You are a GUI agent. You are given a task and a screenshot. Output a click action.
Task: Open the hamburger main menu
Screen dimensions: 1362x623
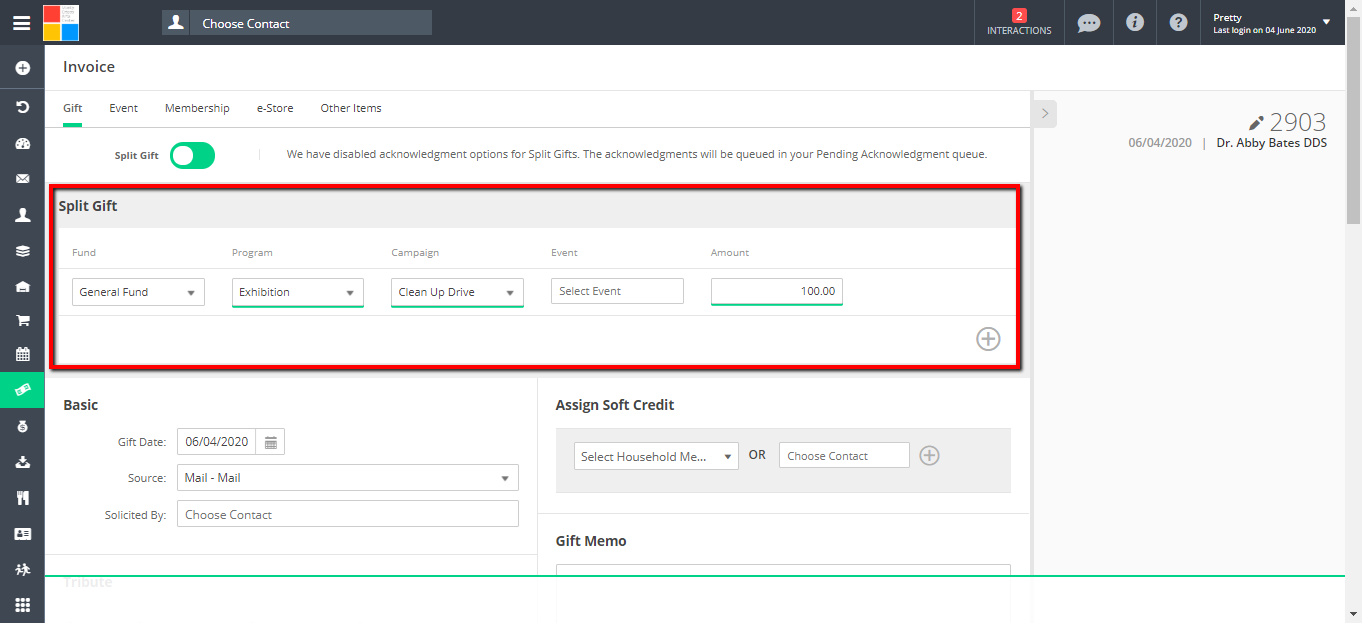click(x=21, y=23)
